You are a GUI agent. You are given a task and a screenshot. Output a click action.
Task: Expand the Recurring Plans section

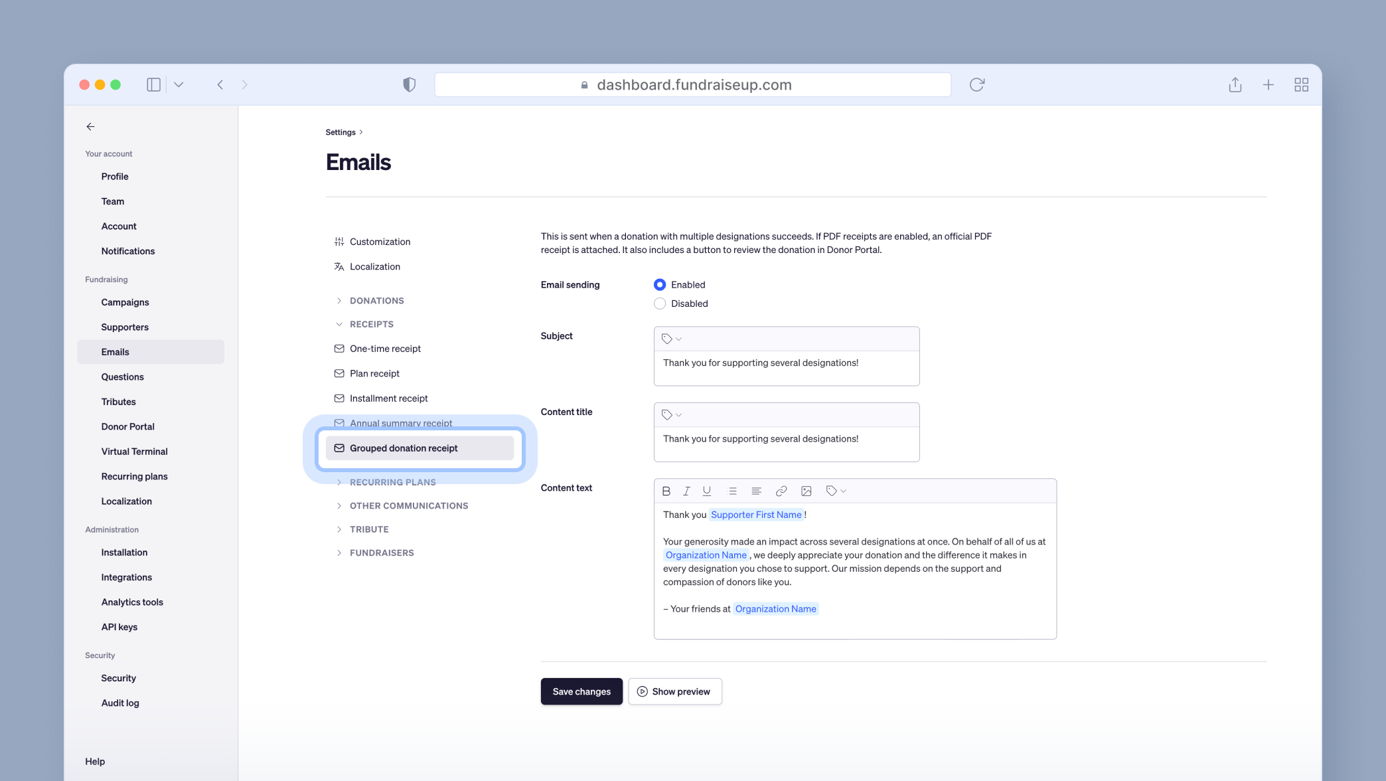coord(392,482)
